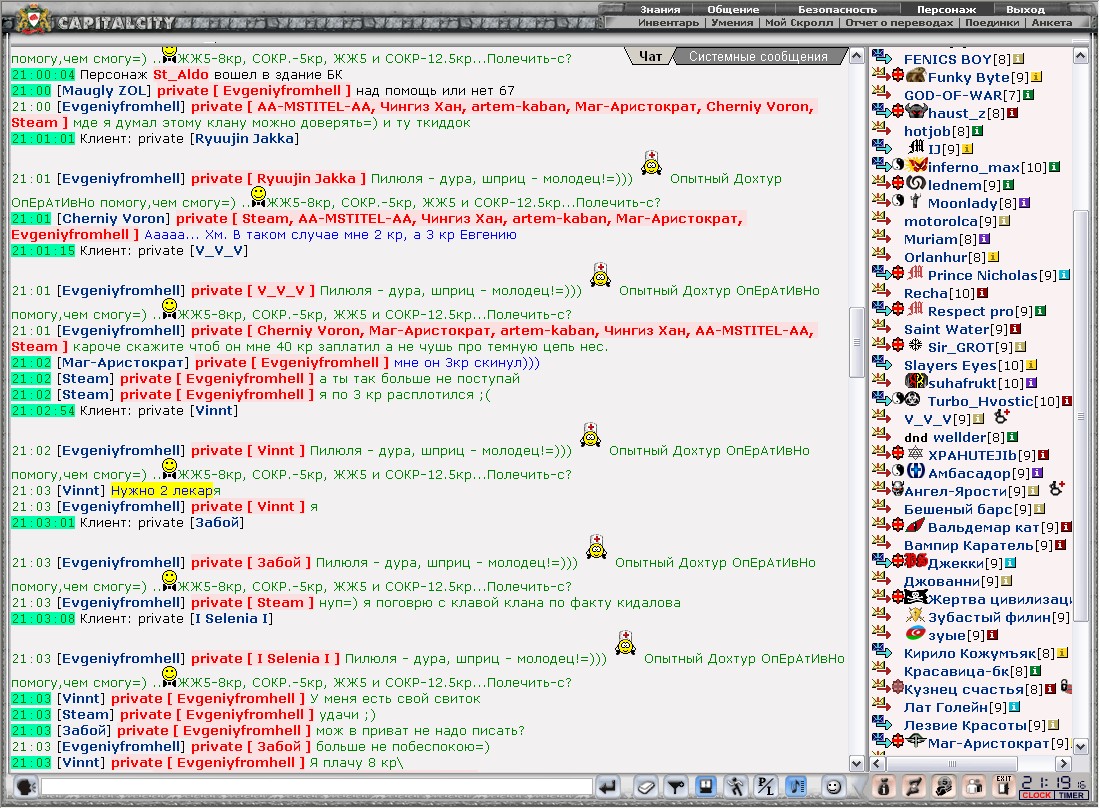Click the skull face icon in bottom toolbar
Screen dimensions: 1100x809
point(944,787)
